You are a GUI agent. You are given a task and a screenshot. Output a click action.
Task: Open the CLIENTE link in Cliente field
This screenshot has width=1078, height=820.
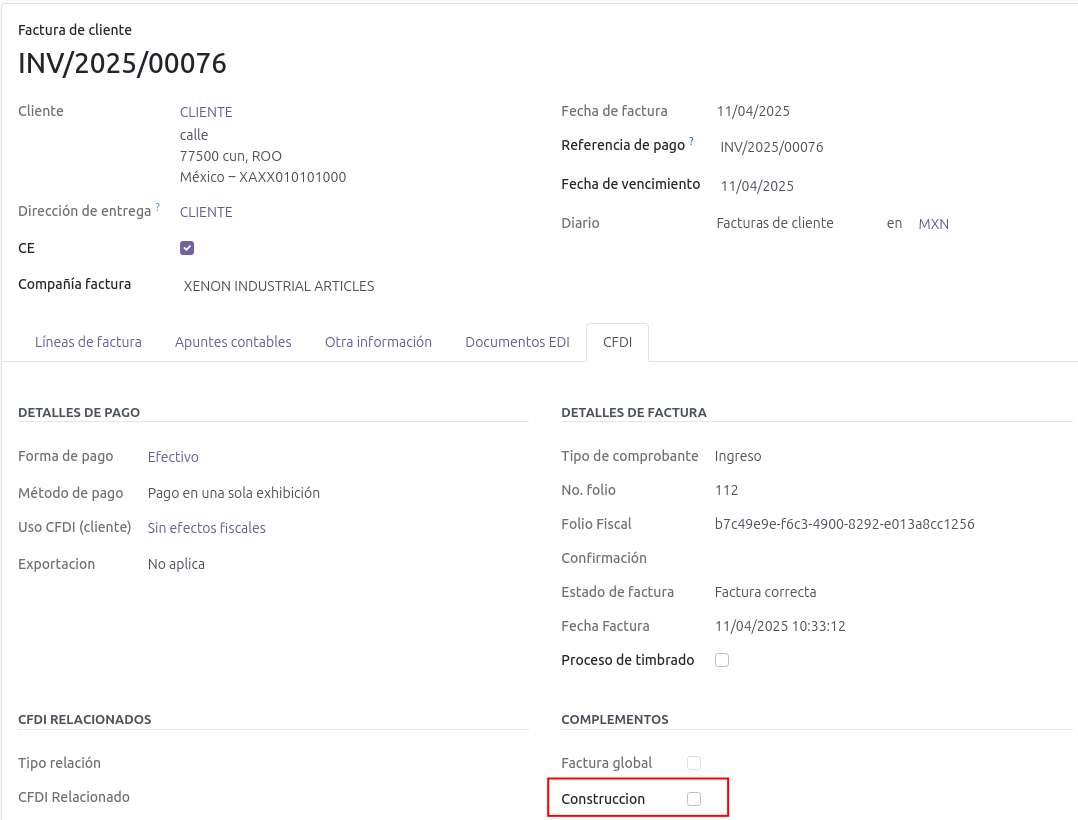pos(206,112)
